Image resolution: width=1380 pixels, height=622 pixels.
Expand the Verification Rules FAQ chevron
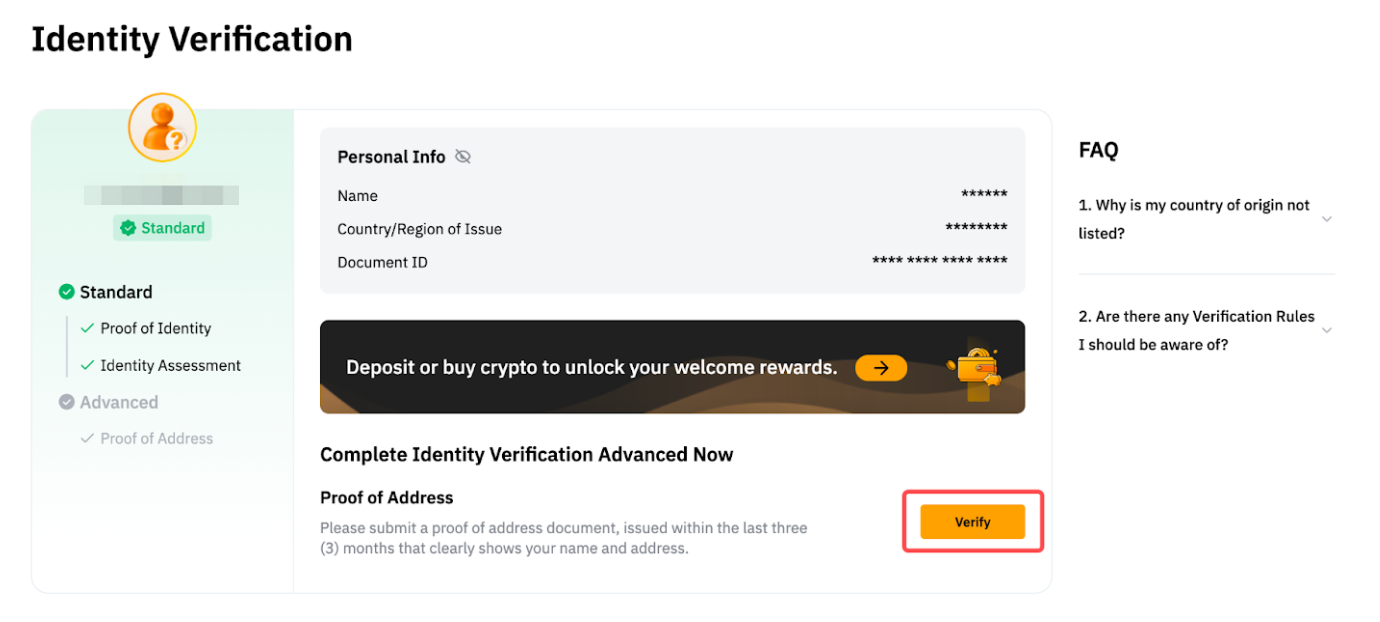click(1327, 330)
